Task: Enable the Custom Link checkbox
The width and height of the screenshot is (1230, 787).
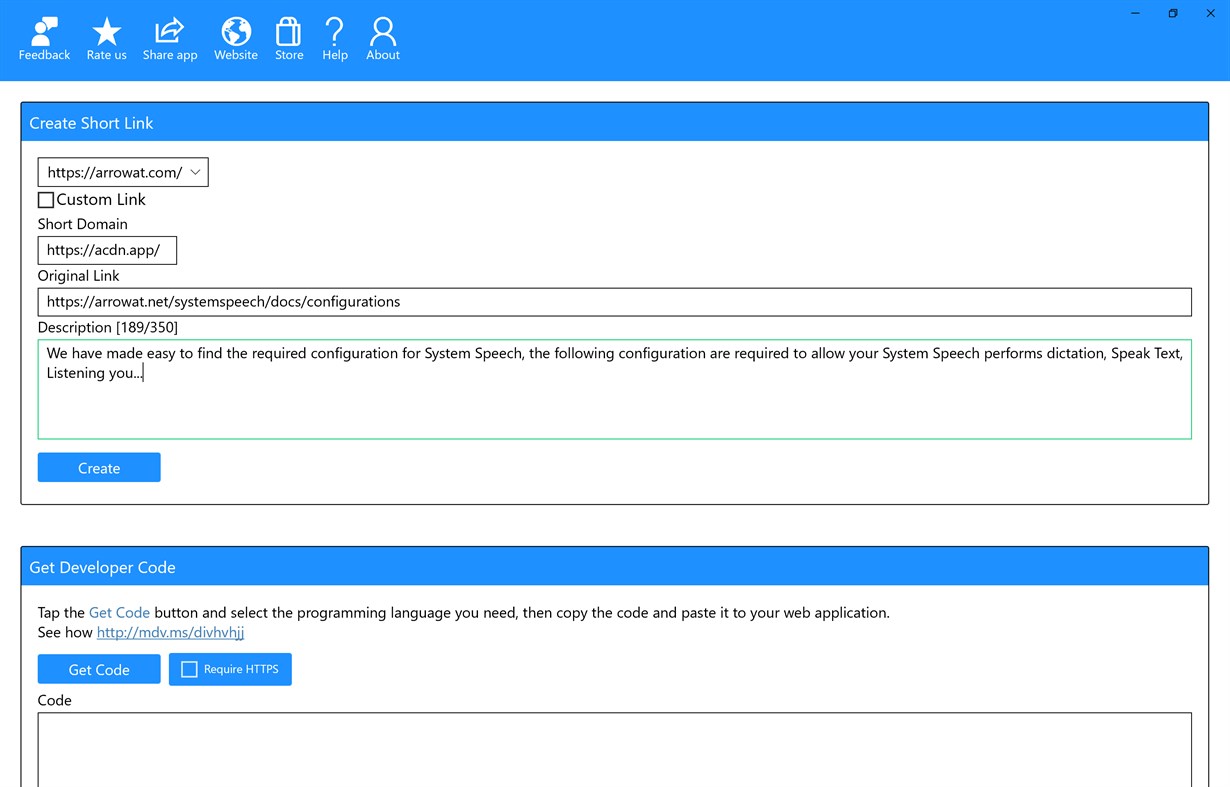Action: 46,200
